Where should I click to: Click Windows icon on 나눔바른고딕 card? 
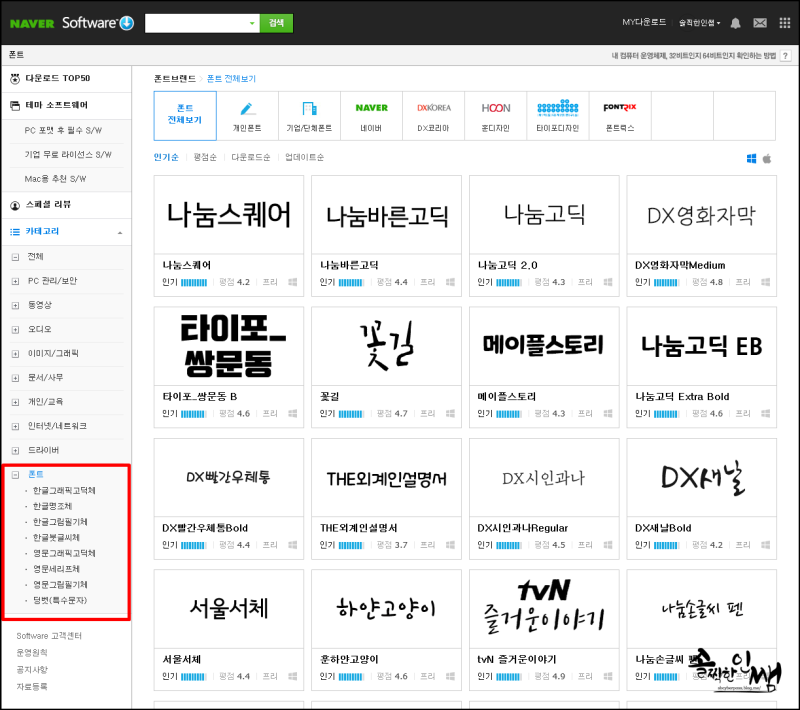pos(450,282)
